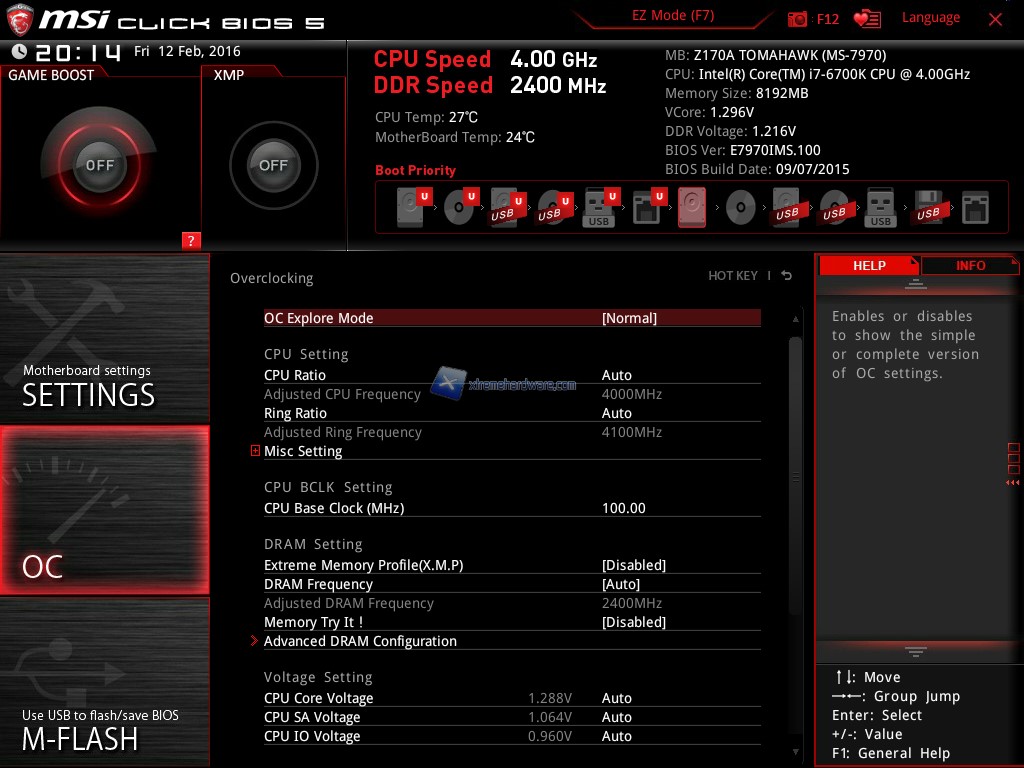Image resolution: width=1024 pixels, height=768 pixels.
Task: Select the highlighted red hard disk boot device
Action: [x=691, y=208]
